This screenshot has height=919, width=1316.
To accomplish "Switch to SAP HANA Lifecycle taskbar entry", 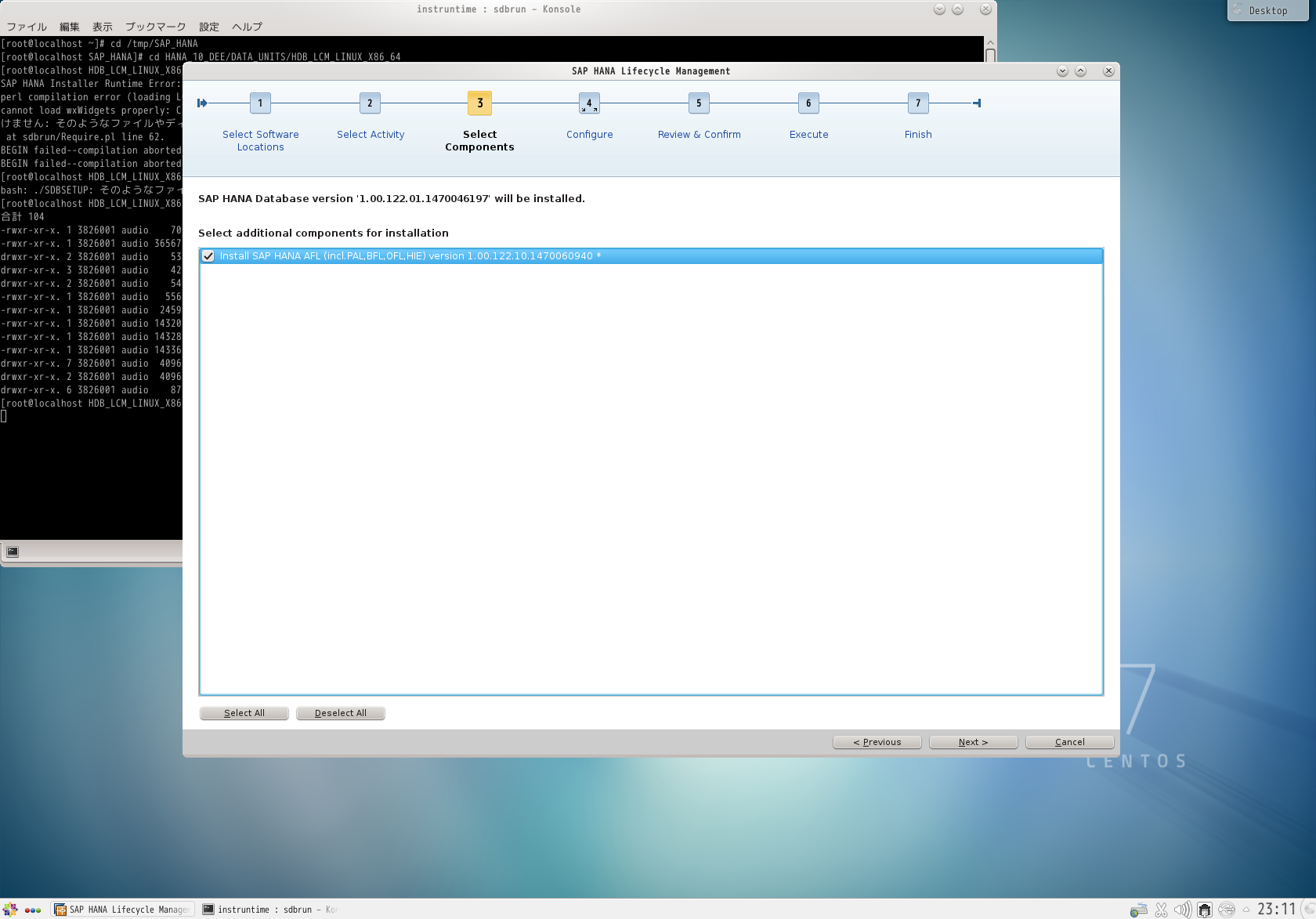I will (x=122, y=910).
